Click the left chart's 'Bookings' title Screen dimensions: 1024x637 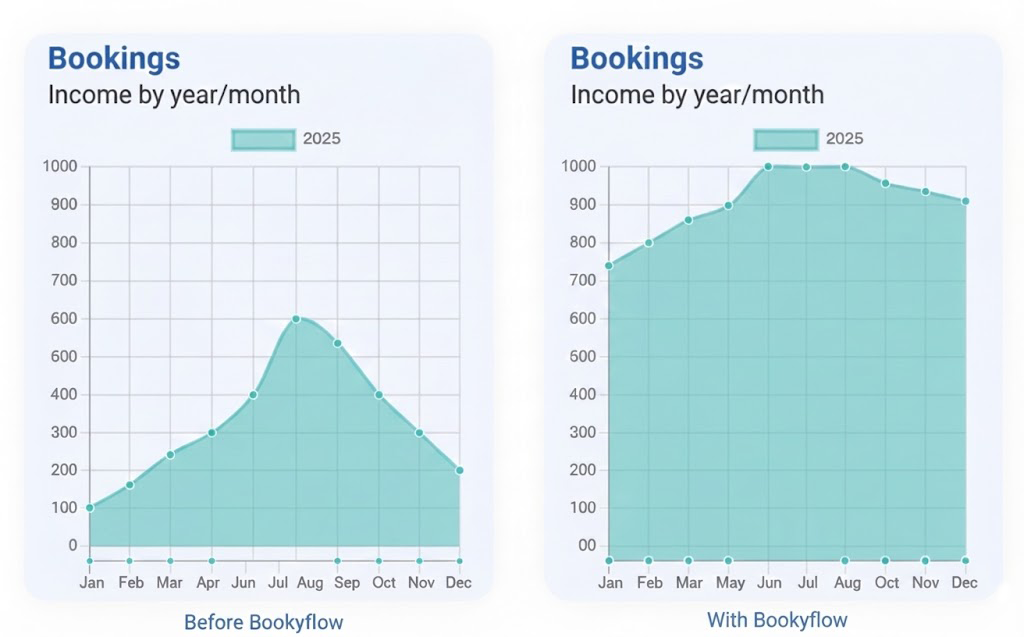[x=114, y=58]
